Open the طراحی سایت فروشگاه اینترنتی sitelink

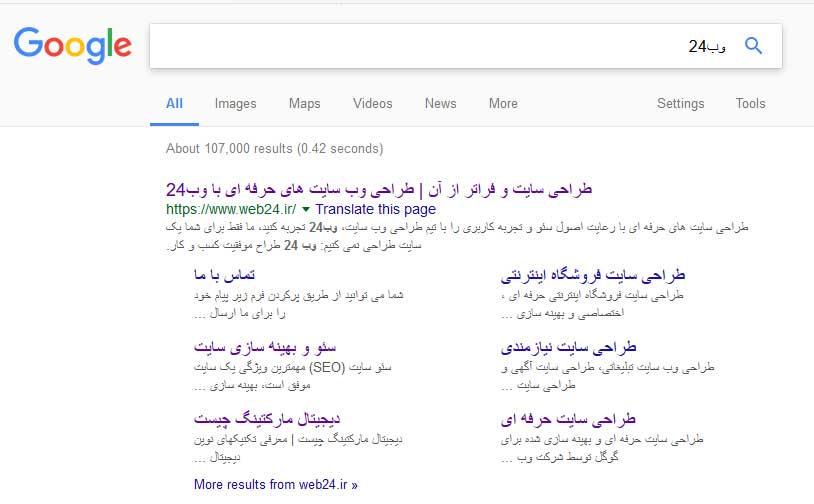pos(593,274)
